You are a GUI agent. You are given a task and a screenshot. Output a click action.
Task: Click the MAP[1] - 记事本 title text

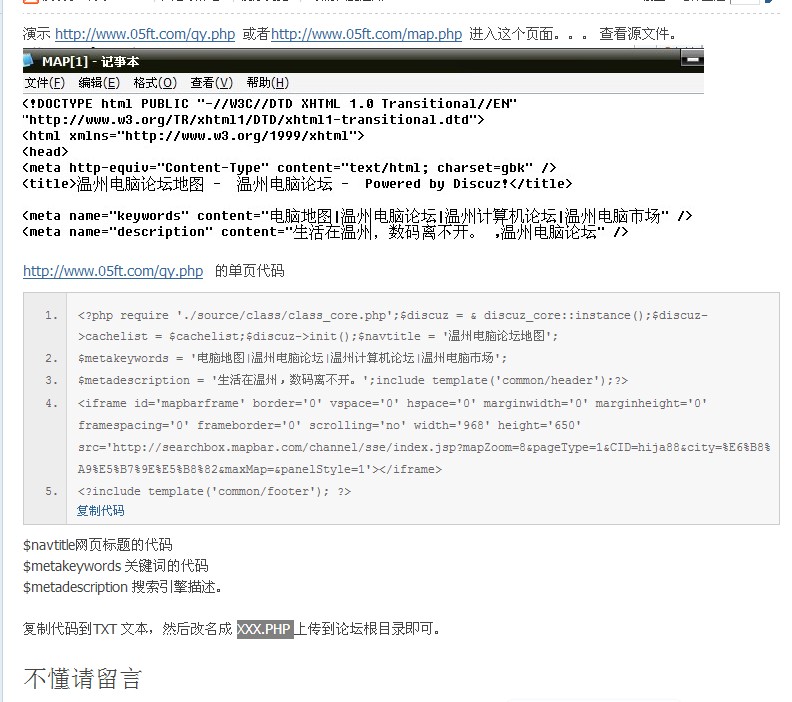[x=90, y=62]
